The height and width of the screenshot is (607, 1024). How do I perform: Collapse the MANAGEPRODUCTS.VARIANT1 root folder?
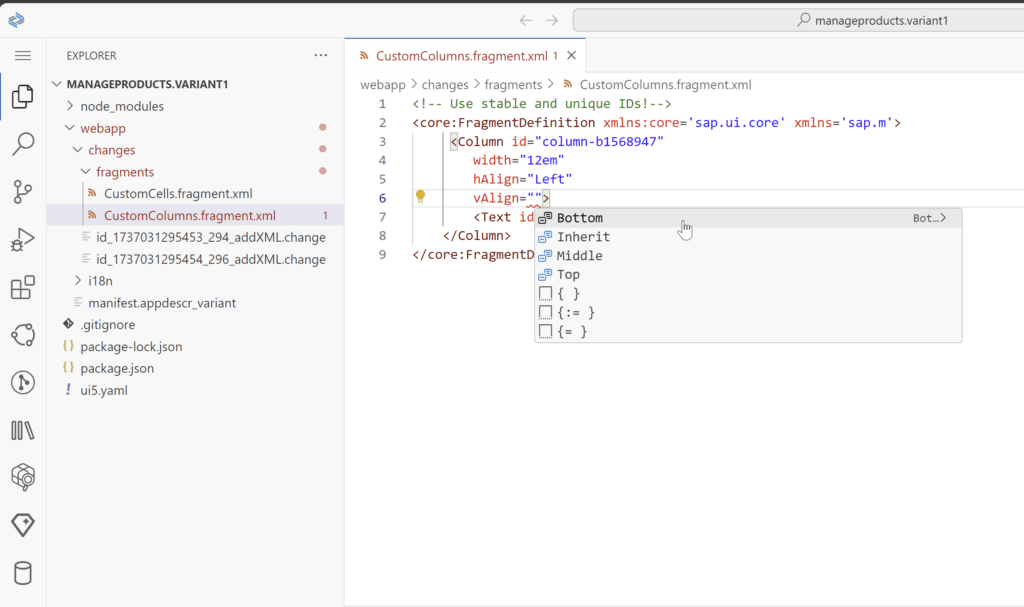tap(57, 84)
